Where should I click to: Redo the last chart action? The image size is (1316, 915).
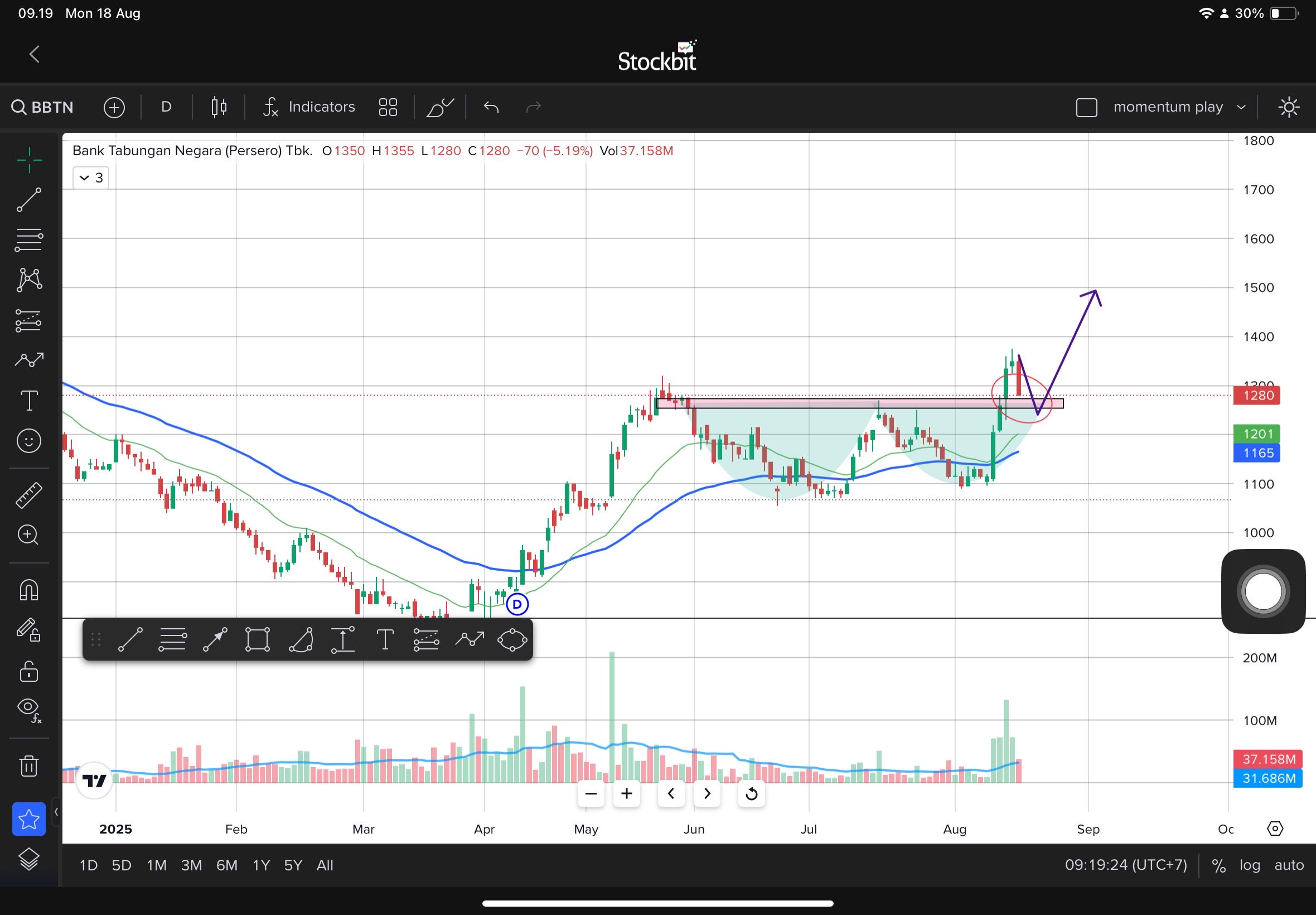534,107
